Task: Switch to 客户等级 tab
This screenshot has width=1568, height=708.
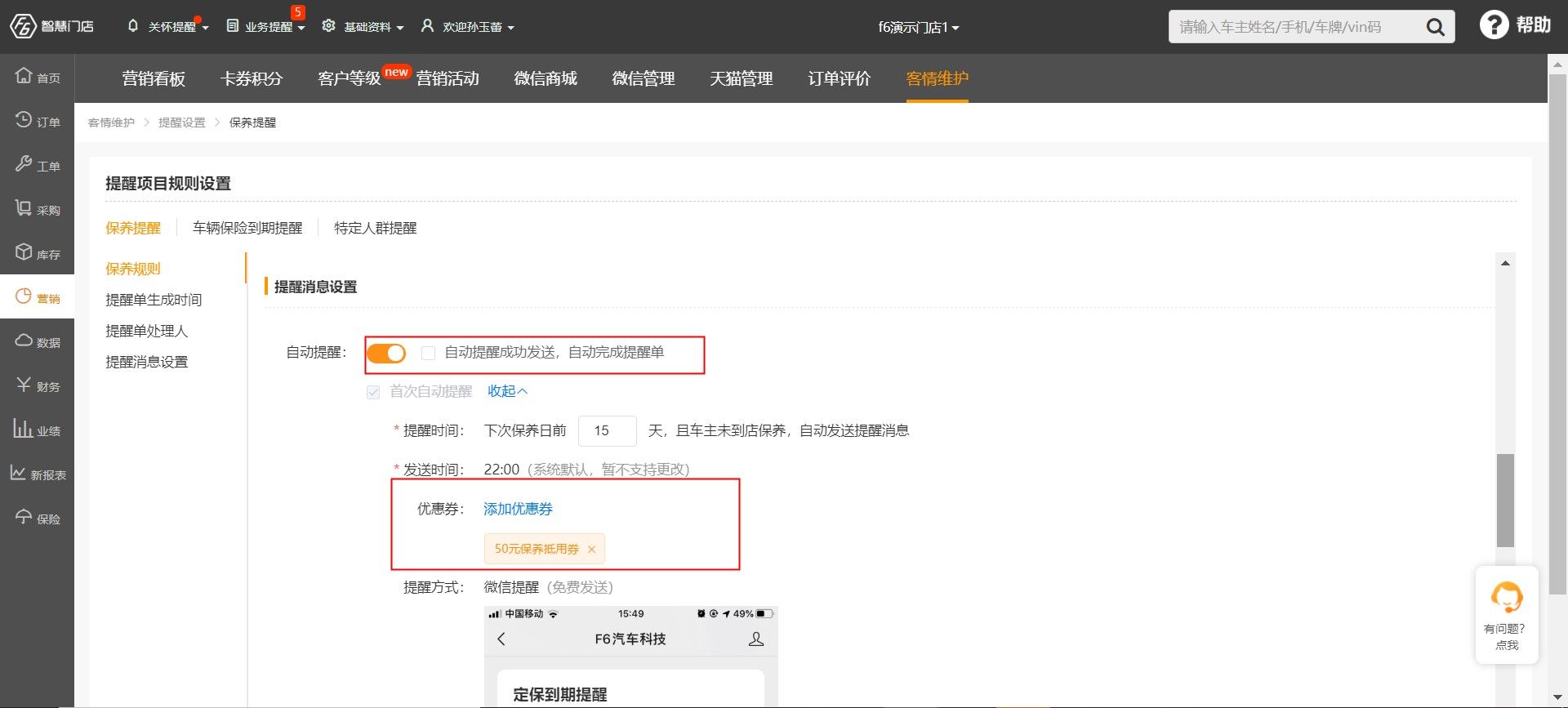Action: [350, 78]
